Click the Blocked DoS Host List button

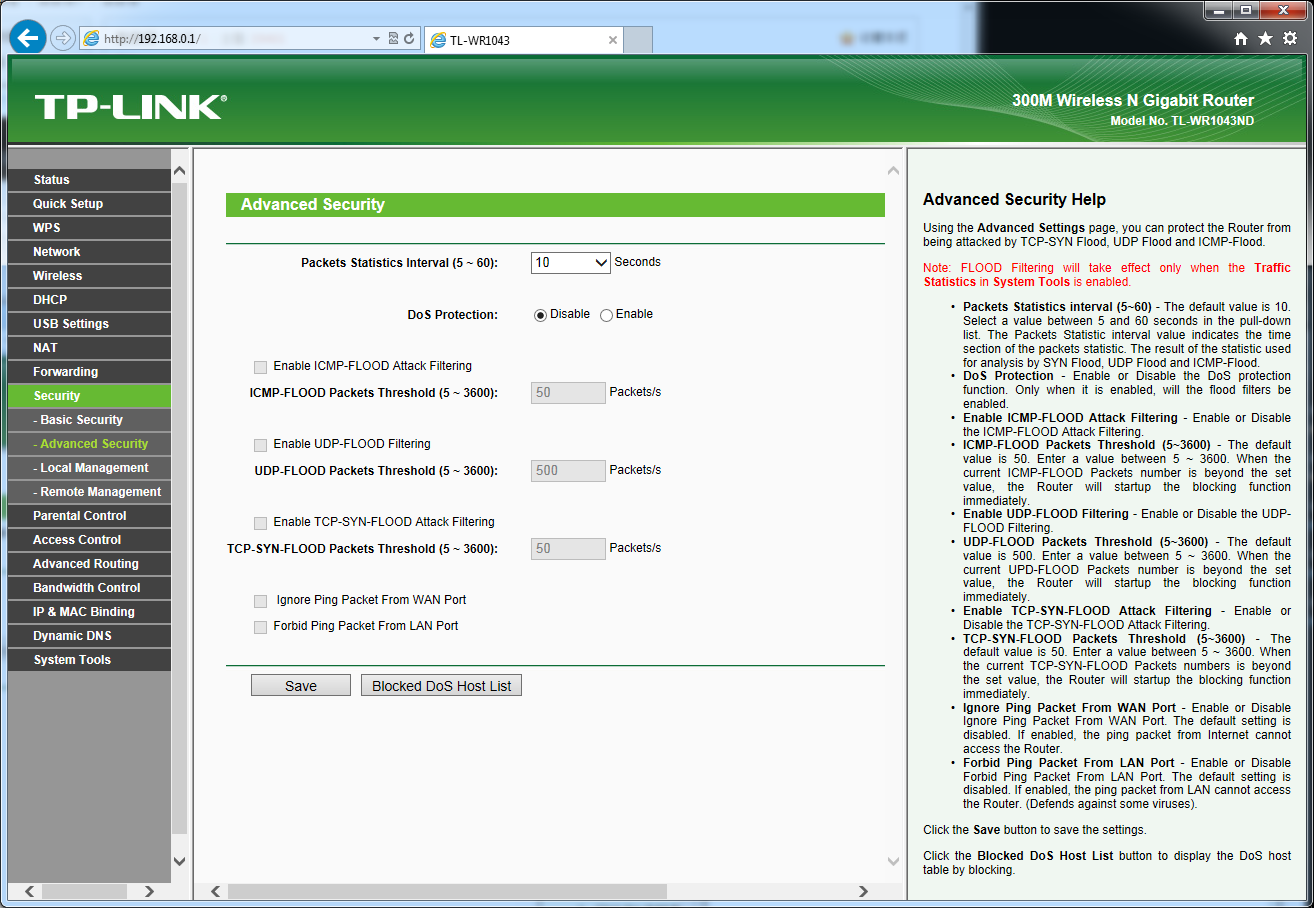click(x=441, y=686)
